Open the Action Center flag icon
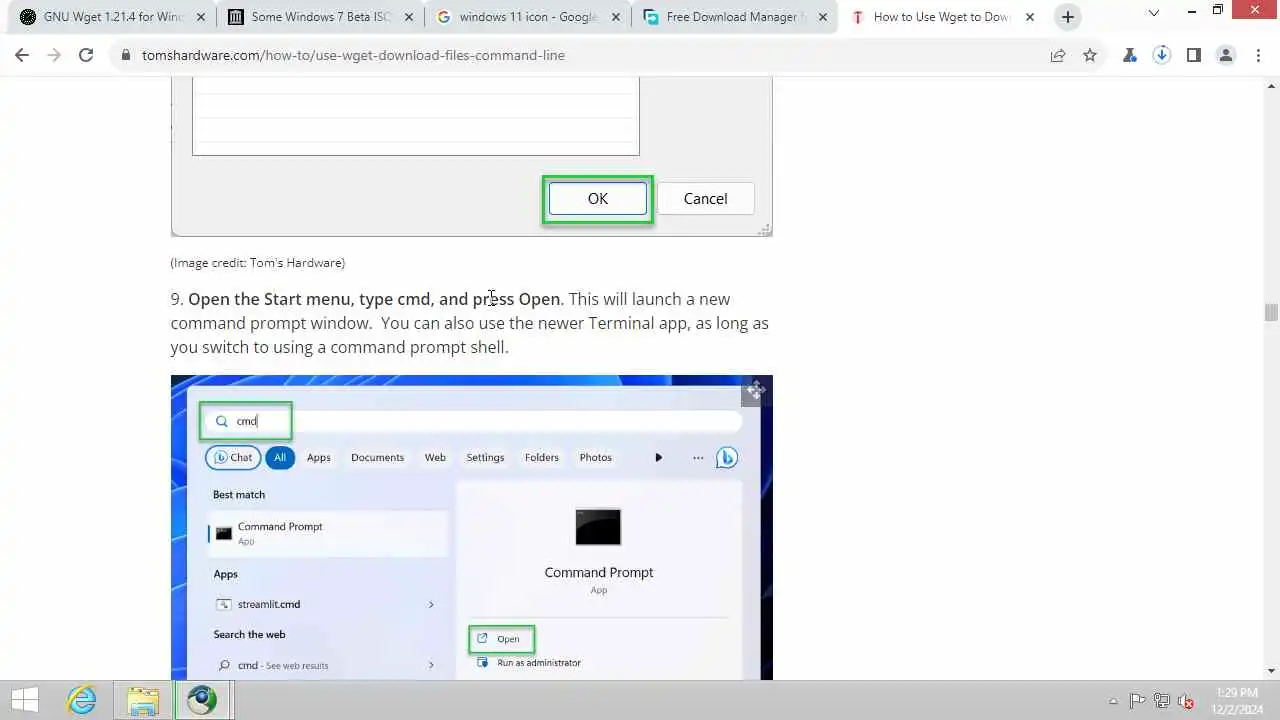This screenshot has height=720, width=1280. tap(1137, 701)
